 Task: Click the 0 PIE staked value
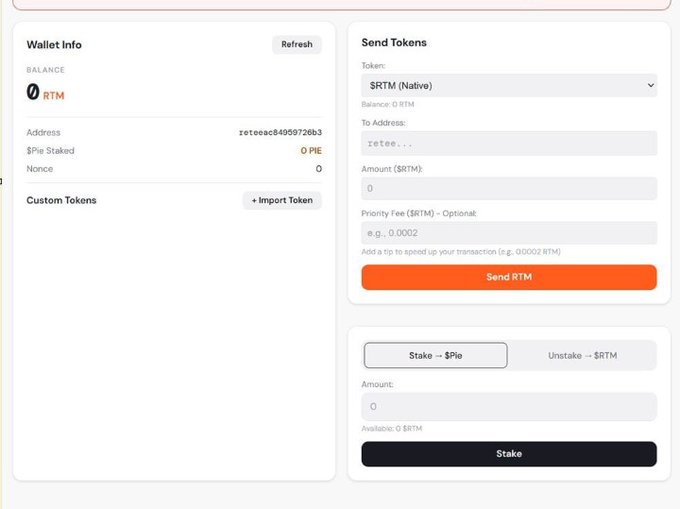[x=311, y=150]
